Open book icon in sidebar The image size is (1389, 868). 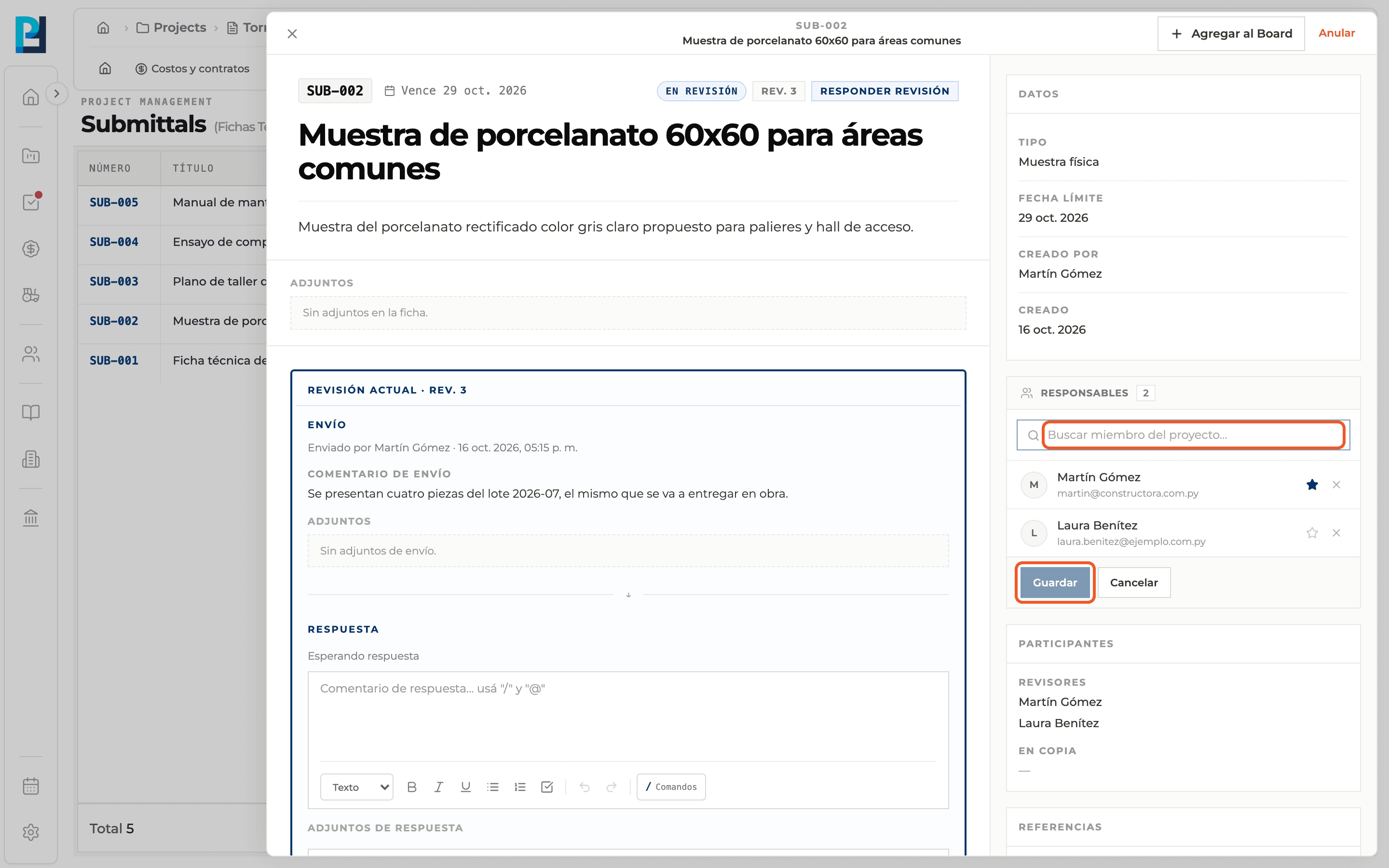31,412
